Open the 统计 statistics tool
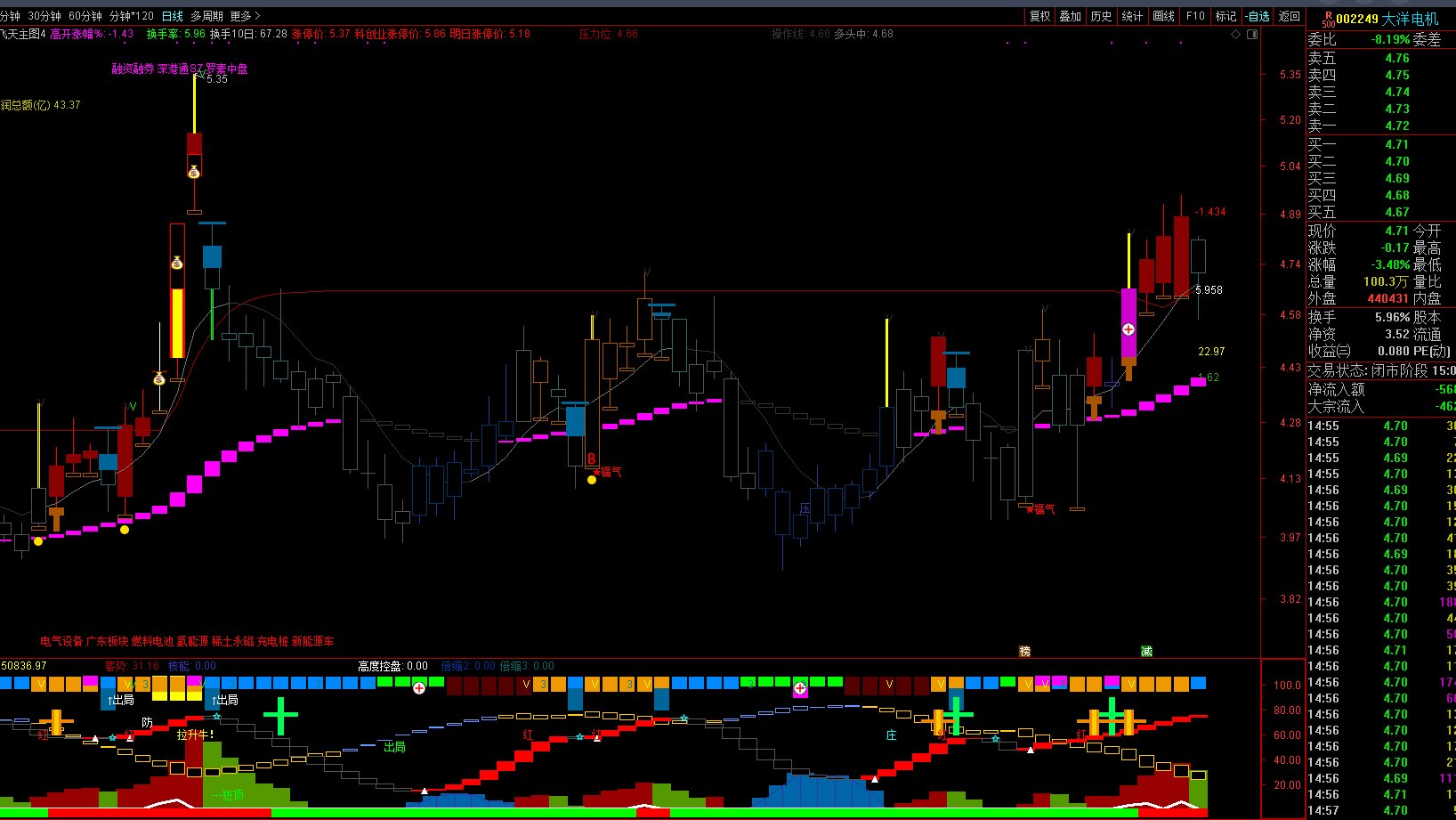1456x820 pixels. tap(1132, 16)
